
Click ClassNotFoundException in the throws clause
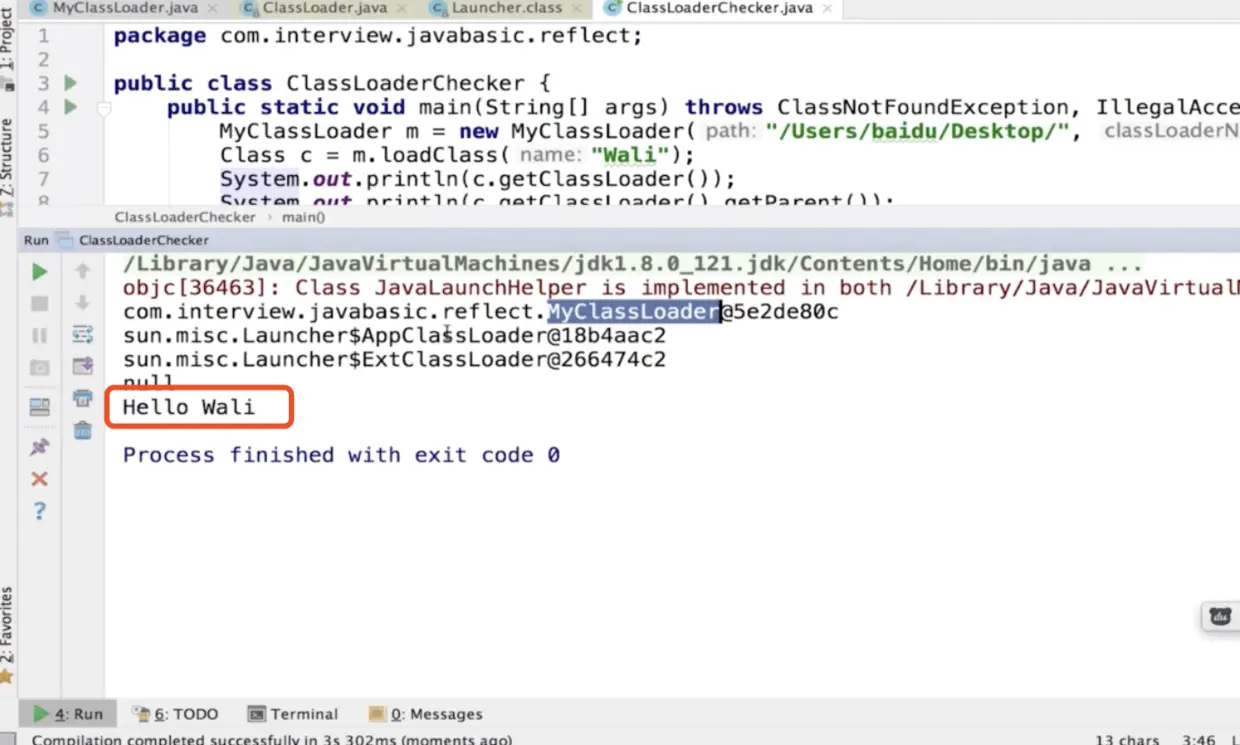click(x=923, y=107)
